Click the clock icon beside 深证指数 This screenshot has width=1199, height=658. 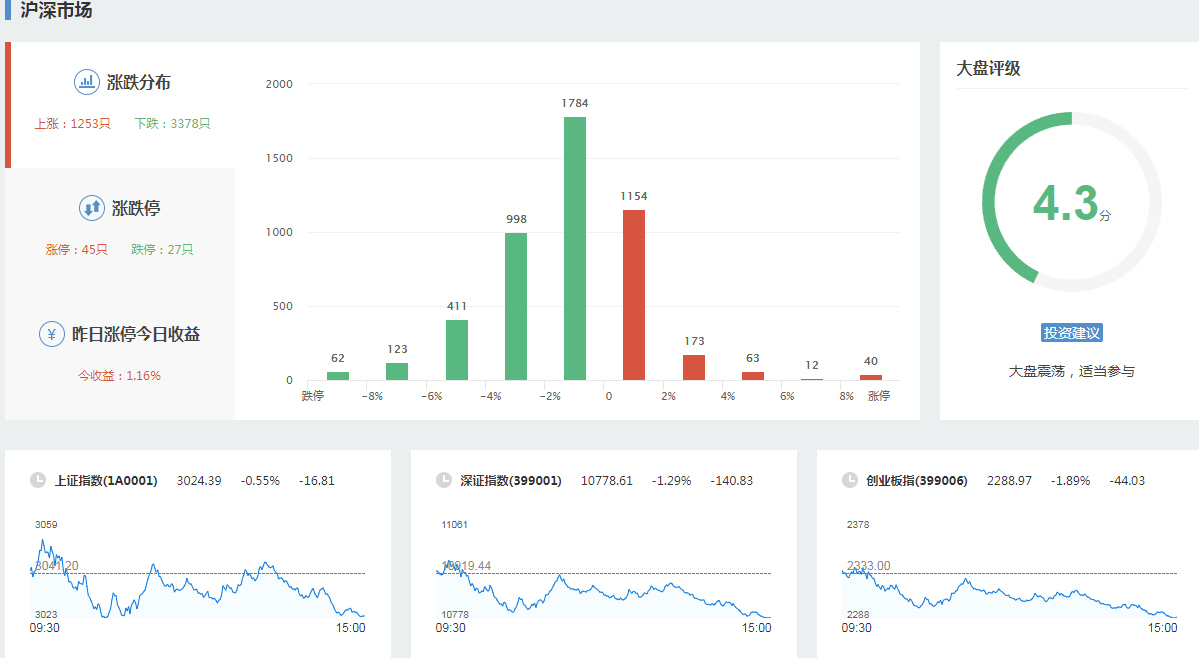tap(444, 480)
